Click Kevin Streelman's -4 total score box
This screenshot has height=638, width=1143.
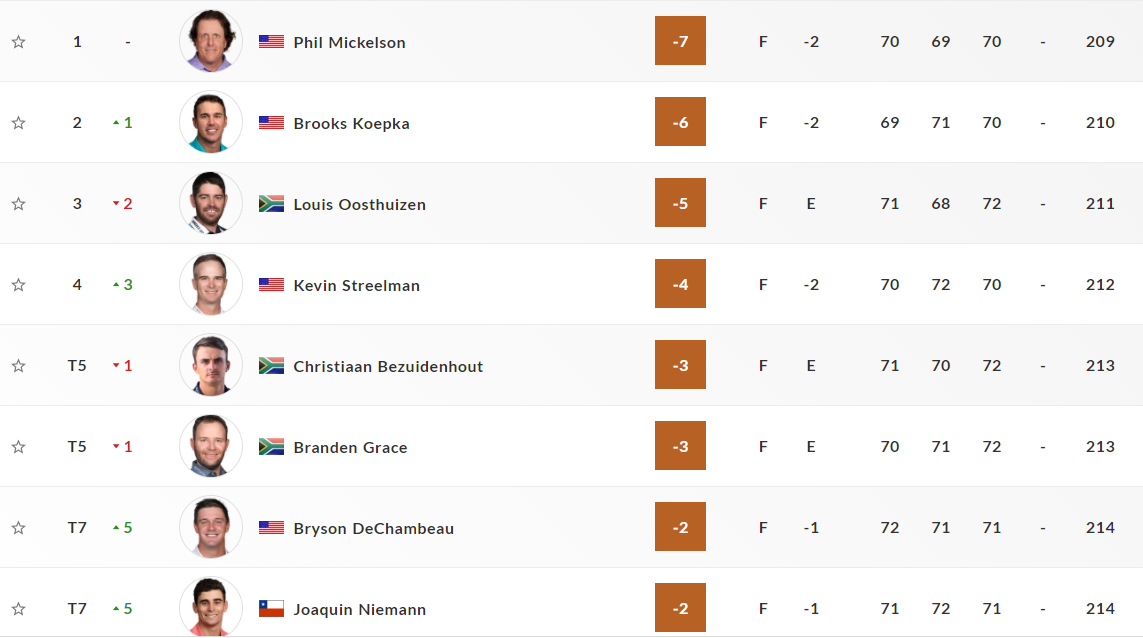click(680, 284)
